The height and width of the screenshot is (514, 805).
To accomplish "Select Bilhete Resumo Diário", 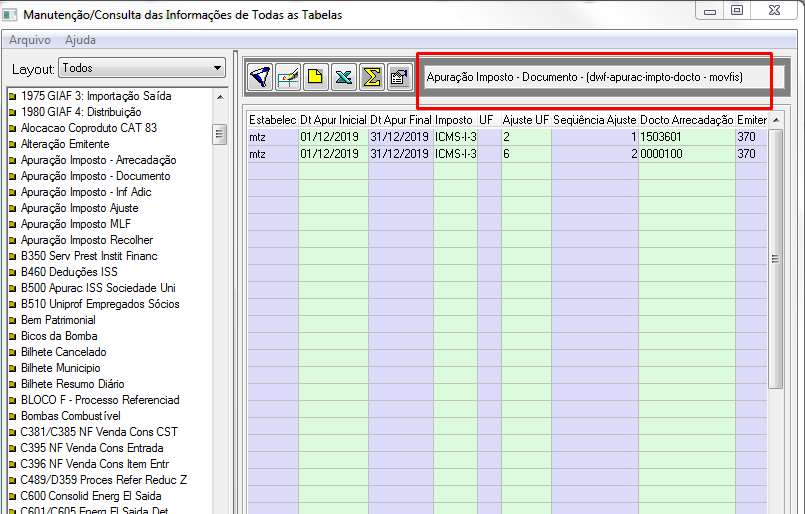I will [72, 384].
